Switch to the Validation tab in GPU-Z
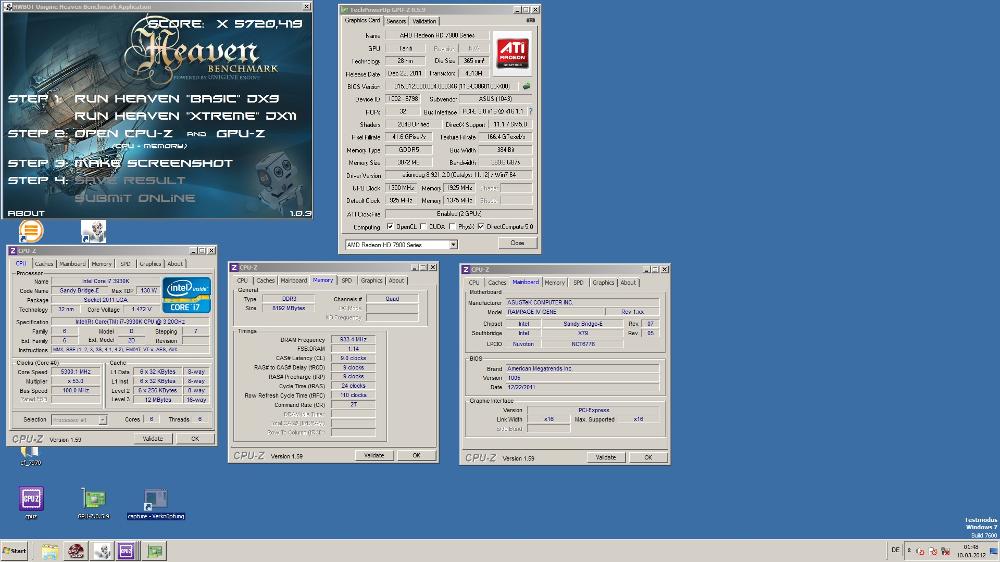1000x562 pixels. [424, 21]
